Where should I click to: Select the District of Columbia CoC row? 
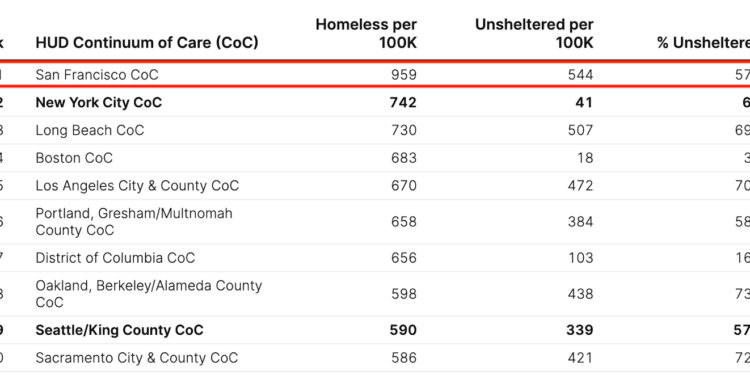point(375,258)
